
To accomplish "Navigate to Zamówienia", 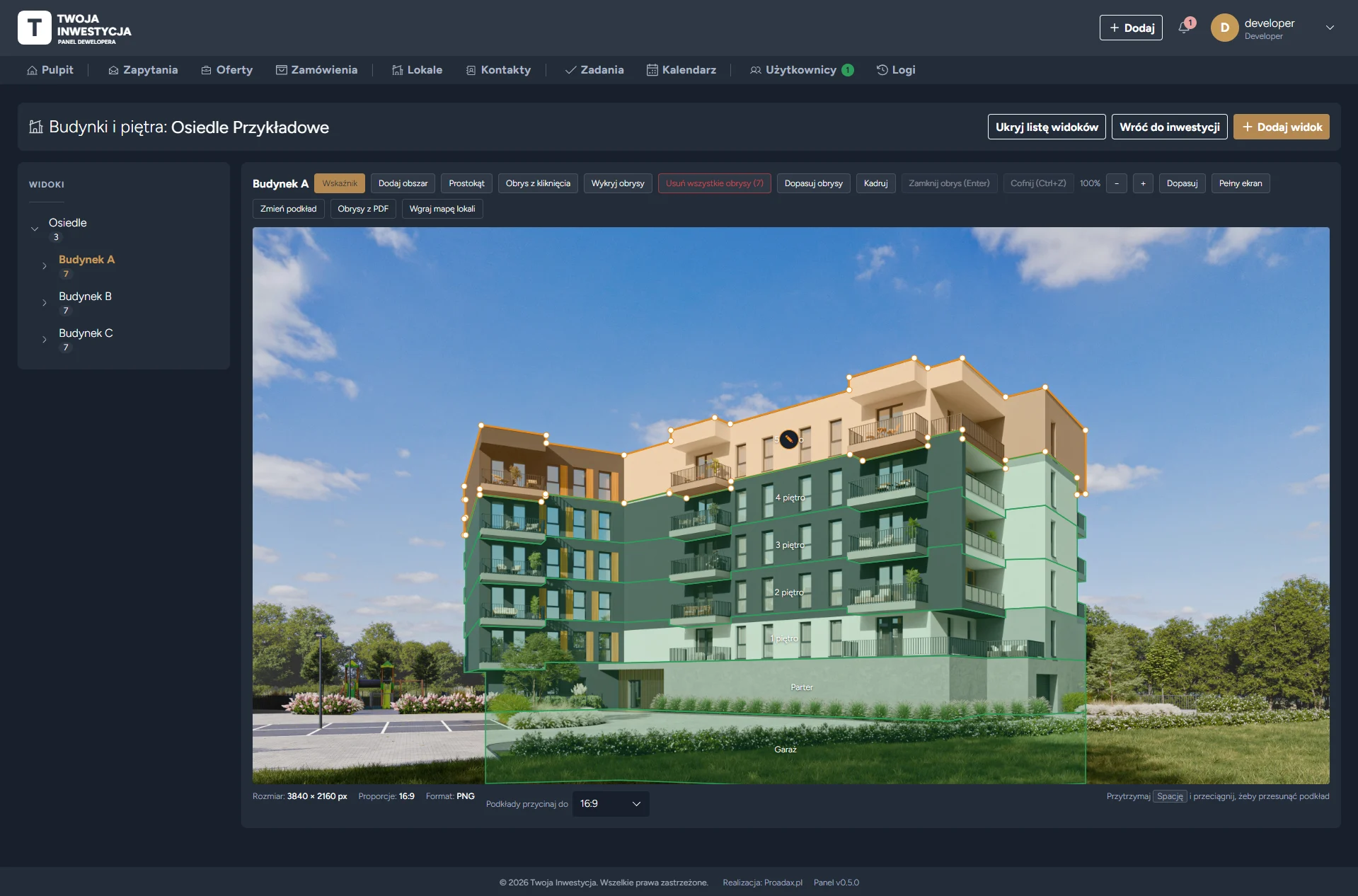I will click(x=316, y=70).
